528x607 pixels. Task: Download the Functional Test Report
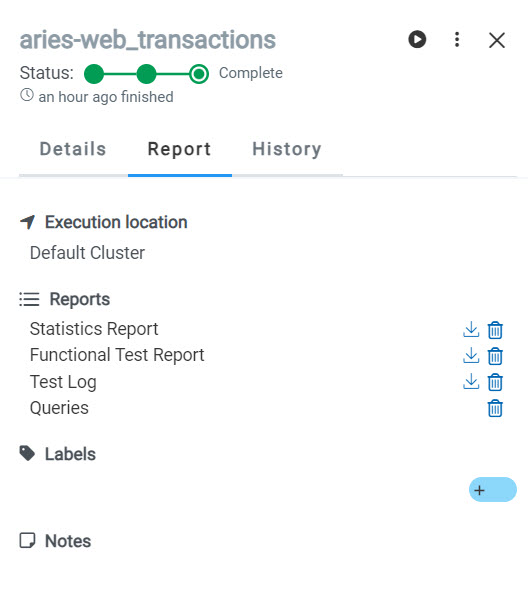click(x=471, y=356)
